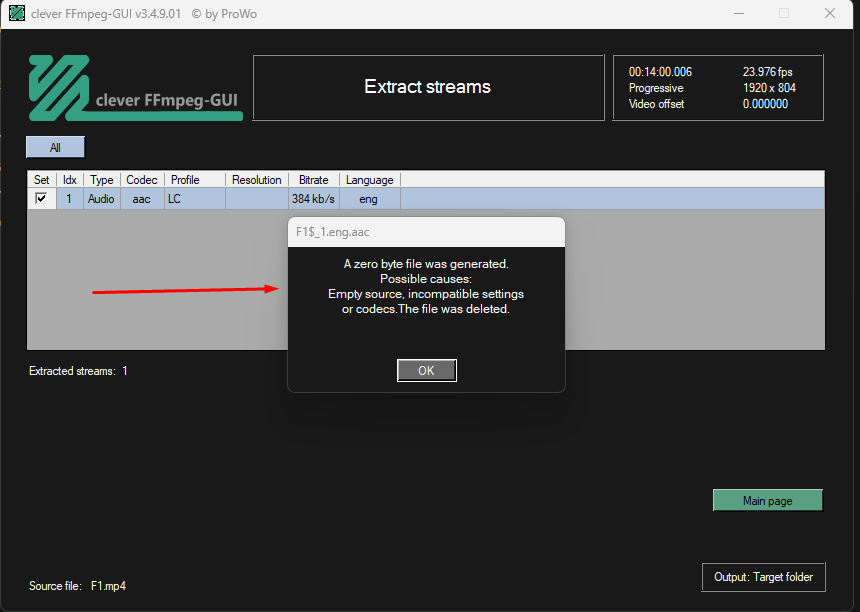
Task: Select the Audio type cell in row 1
Action: [x=101, y=199]
